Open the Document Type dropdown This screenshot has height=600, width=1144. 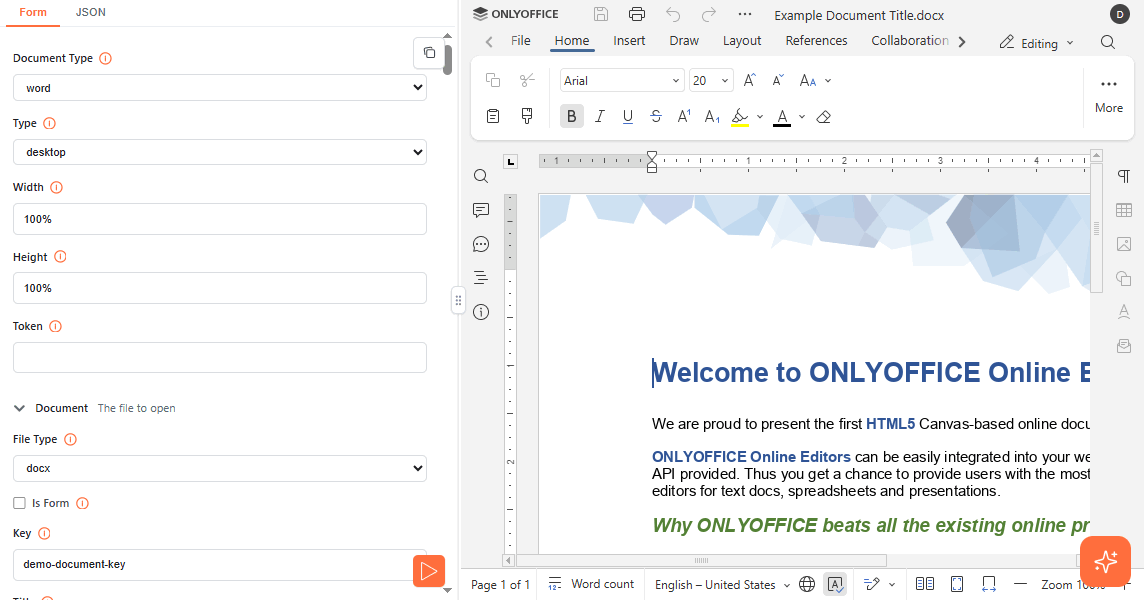[219, 88]
